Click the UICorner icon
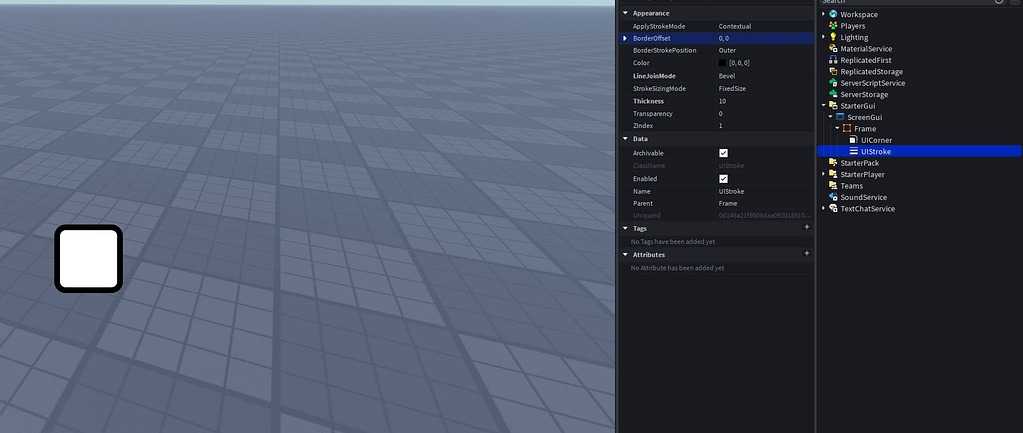The height and width of the screenshot is (433, 1023). point(854,140)
